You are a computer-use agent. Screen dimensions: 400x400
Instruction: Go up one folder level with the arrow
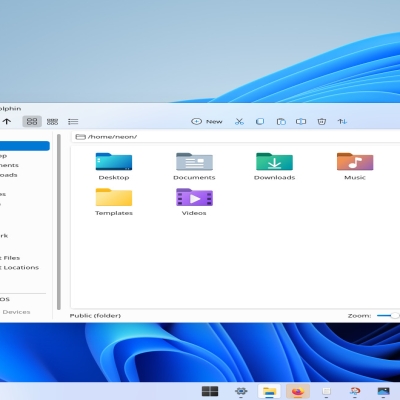pyautogui.click(x=7, y=122)
